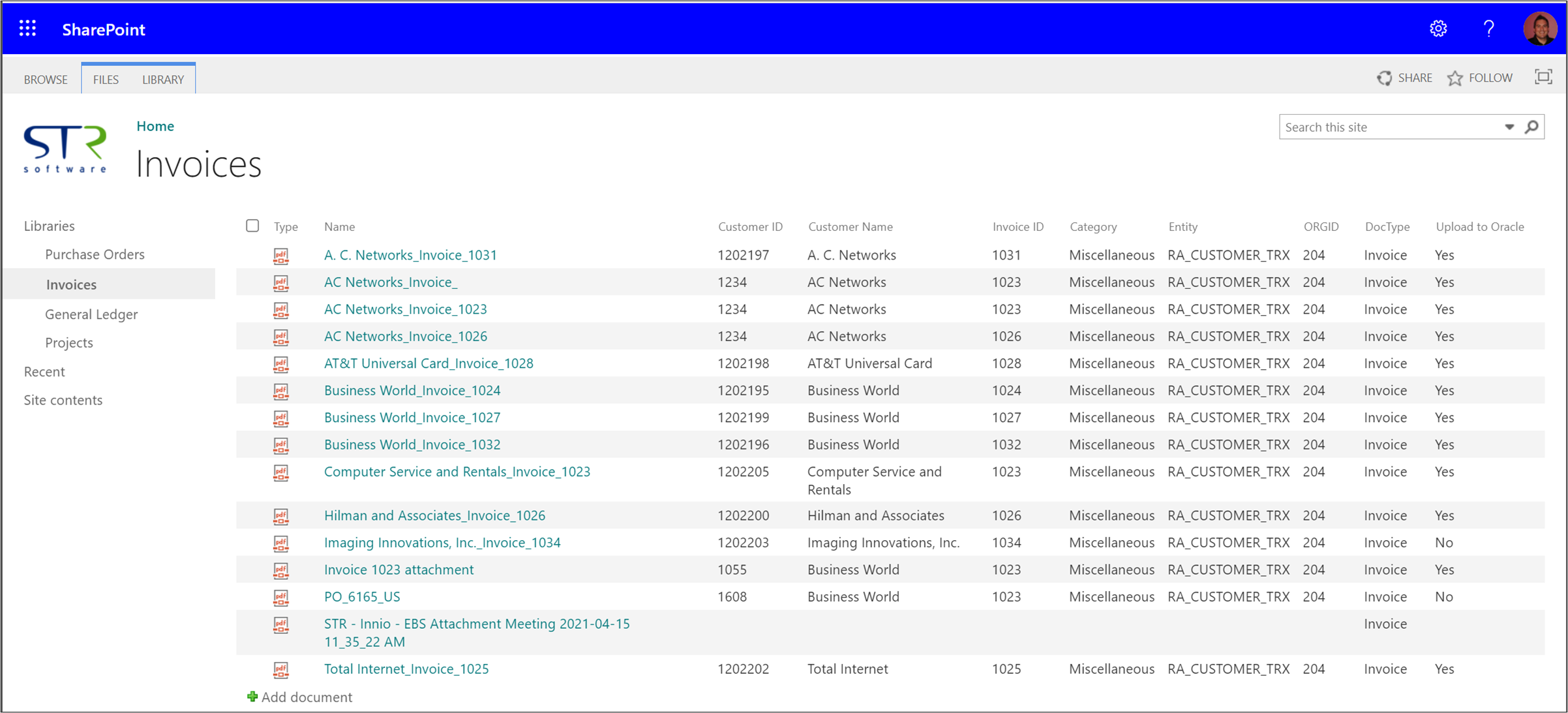
Task: Open Site contents in sidebar
Action: 63,400
